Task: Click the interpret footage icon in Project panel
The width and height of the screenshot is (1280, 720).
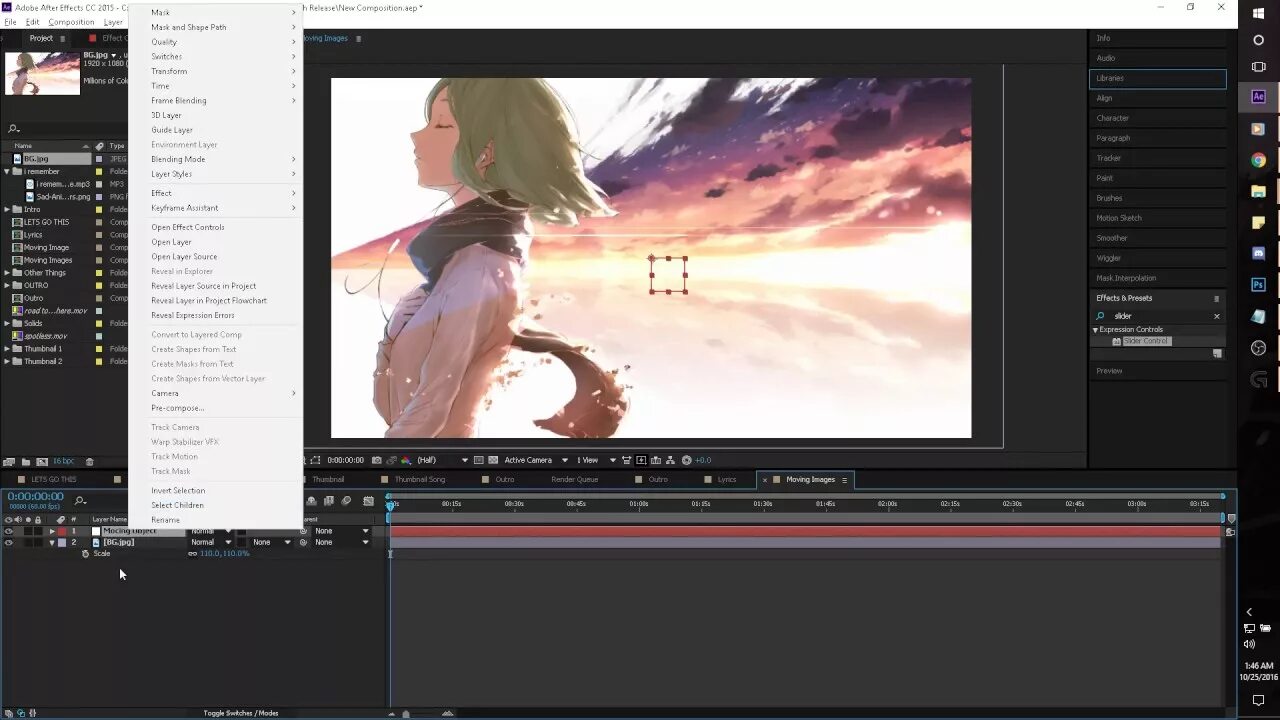Action: click(9, 462)
